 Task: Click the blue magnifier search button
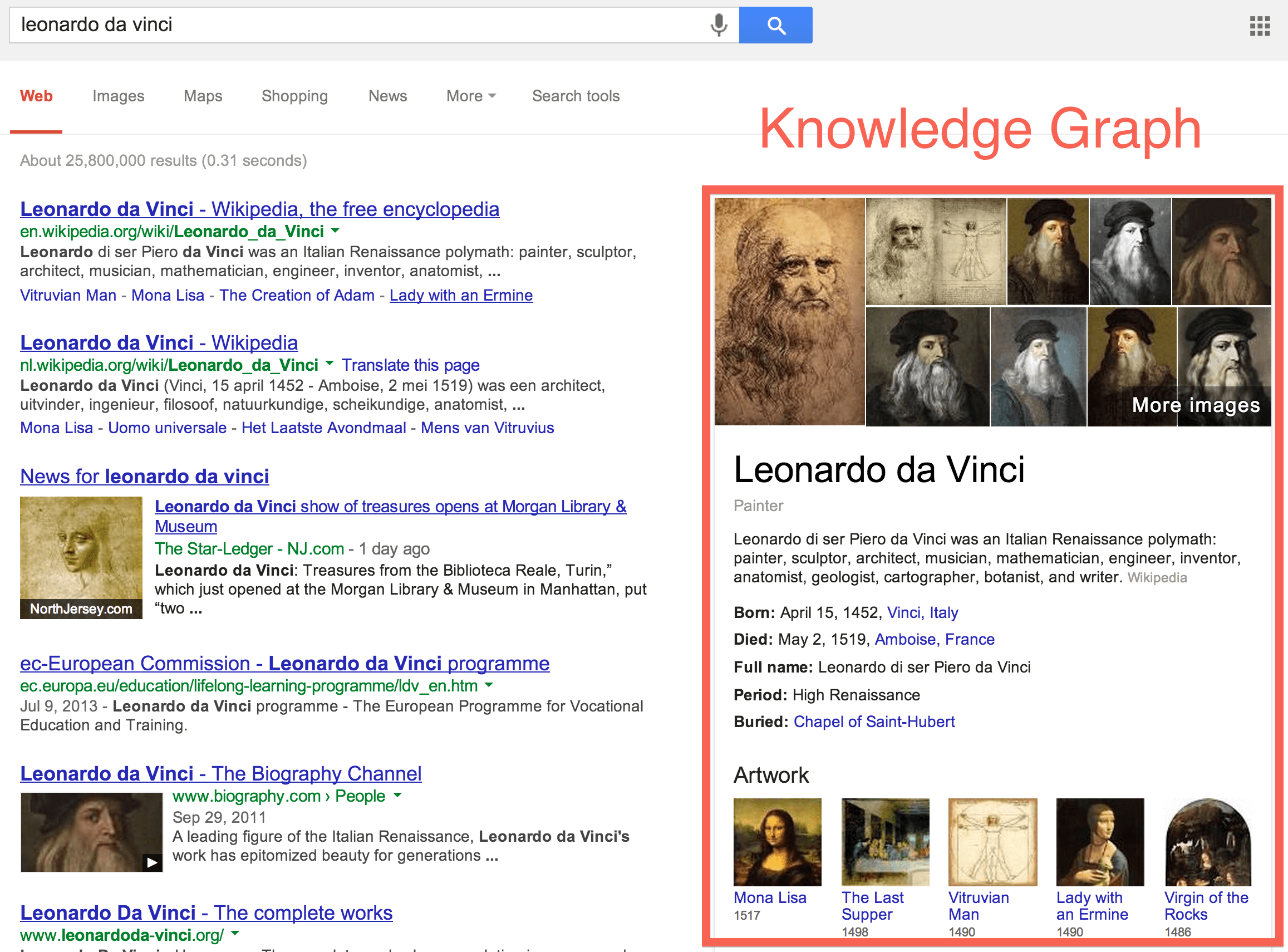[776, 26]
